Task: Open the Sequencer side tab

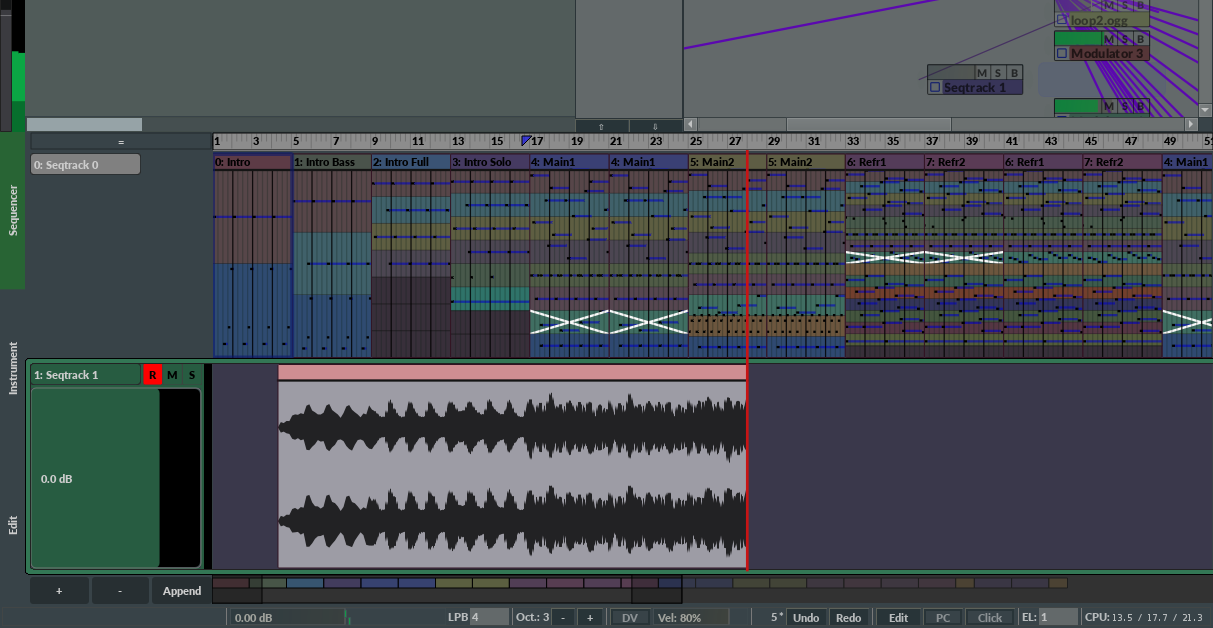Action: click(x=13, y=210)
